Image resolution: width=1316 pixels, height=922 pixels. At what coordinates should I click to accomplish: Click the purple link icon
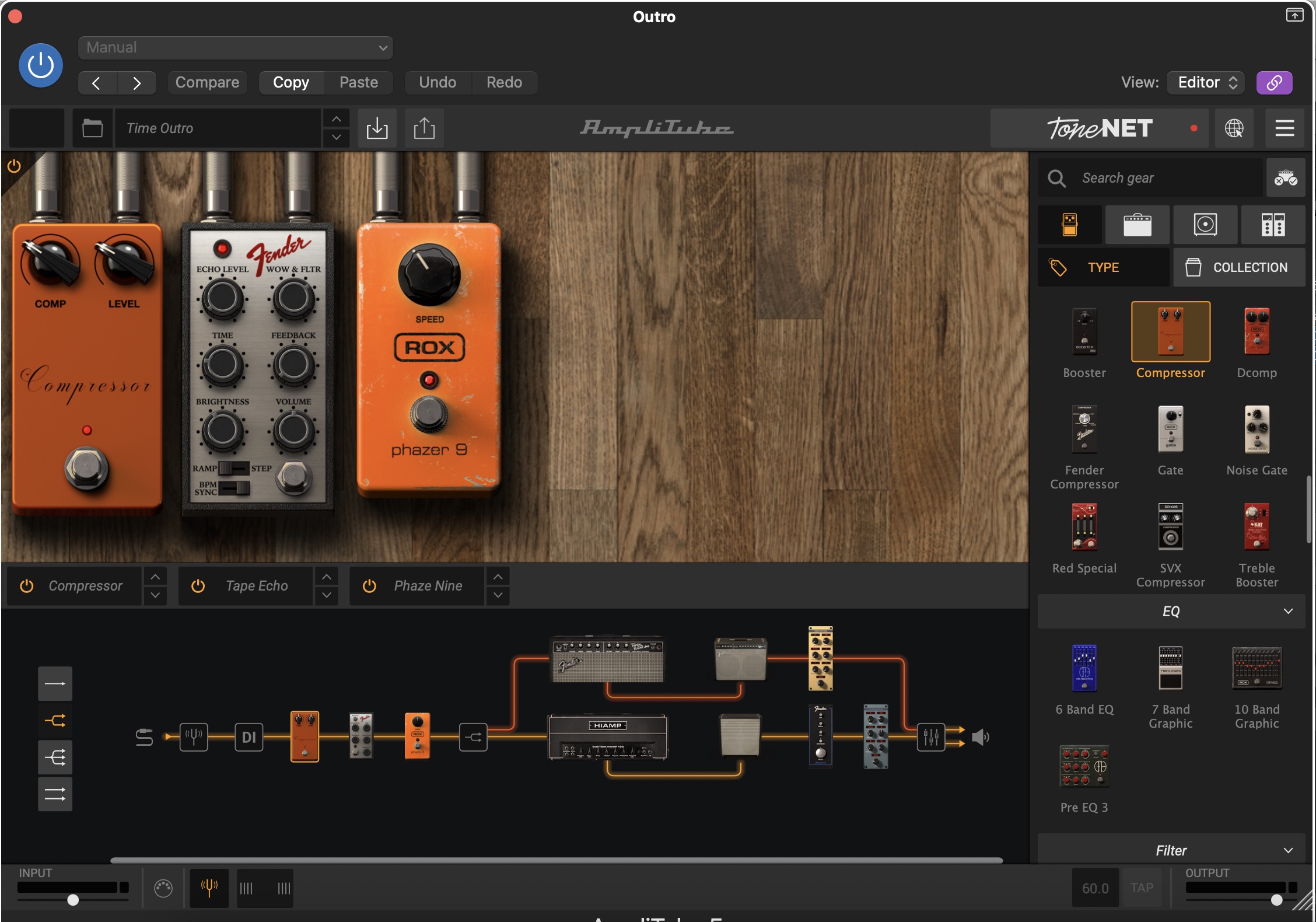1275,82
